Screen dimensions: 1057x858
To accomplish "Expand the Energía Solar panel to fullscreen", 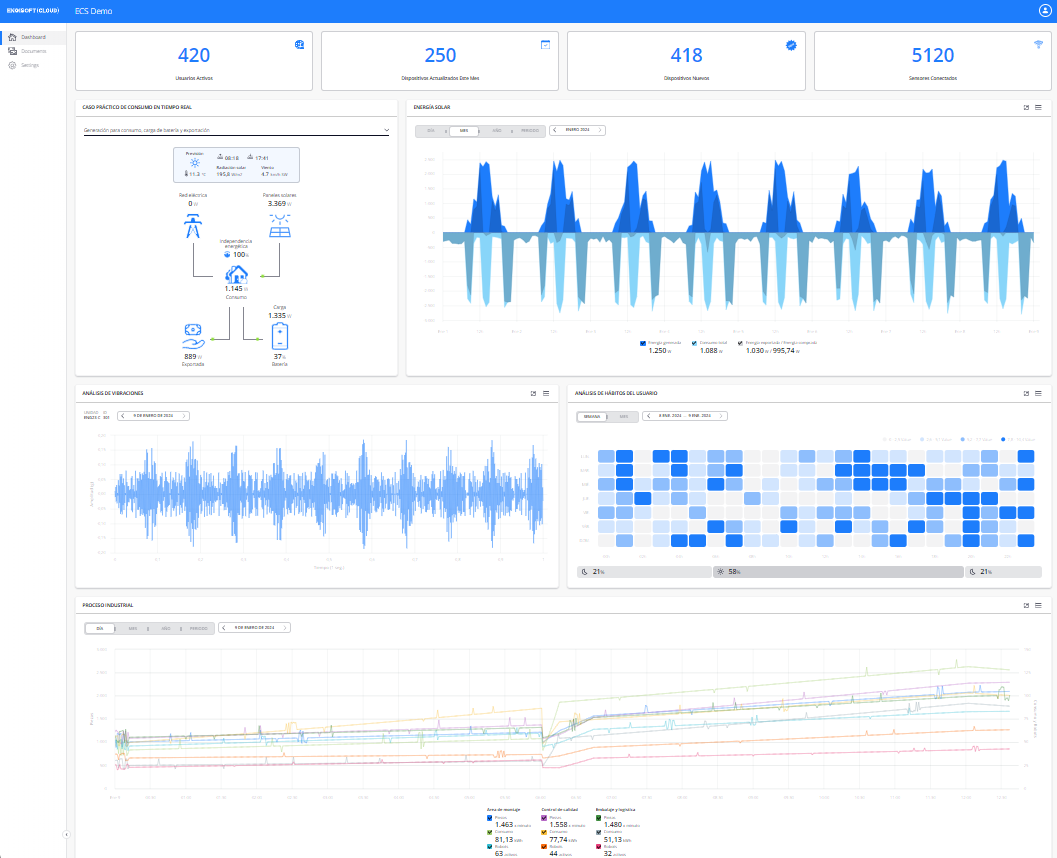I will 1024,107.
